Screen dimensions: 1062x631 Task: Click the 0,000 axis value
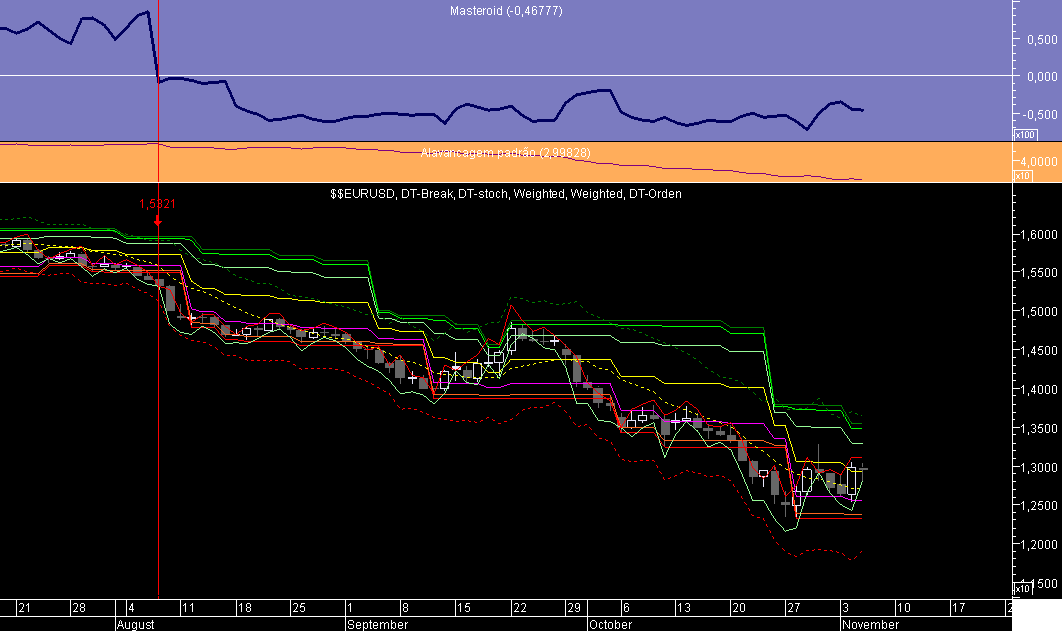pos(1042,77)
